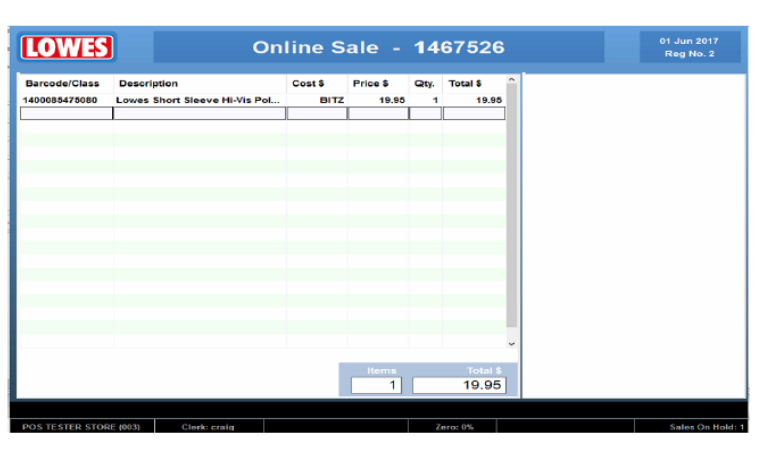Click the Items label in summary panel
Image resolution: width=765 pixels, height=453 pixels.
[382, 371]
